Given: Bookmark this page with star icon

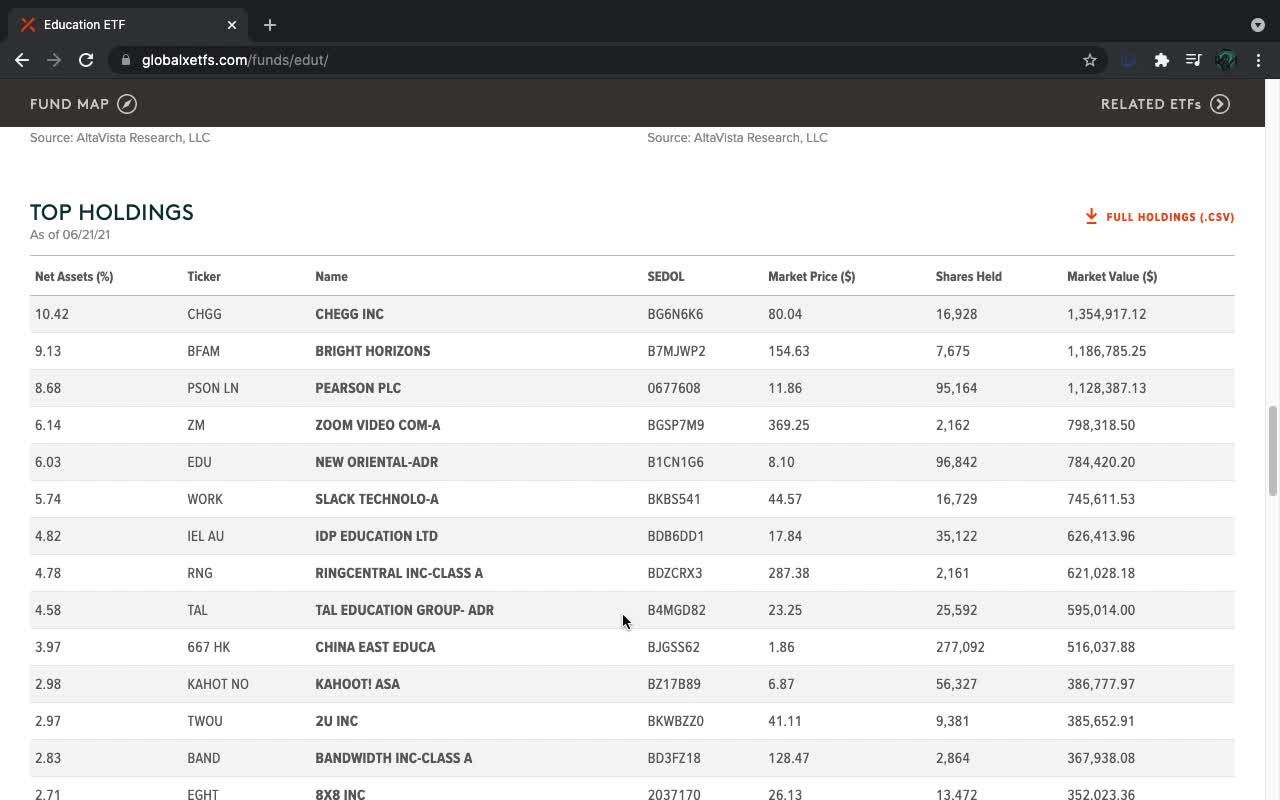Looking at the screenshot, I should click(1090, 60).
